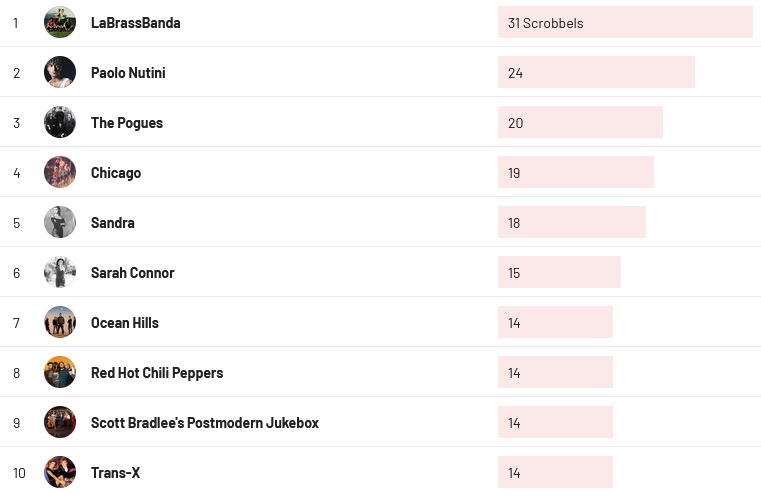The height and width of the screenshot is (495, 761).
Task: Go to Paolo Nutini artist page
Action: [x=128, y=73]
